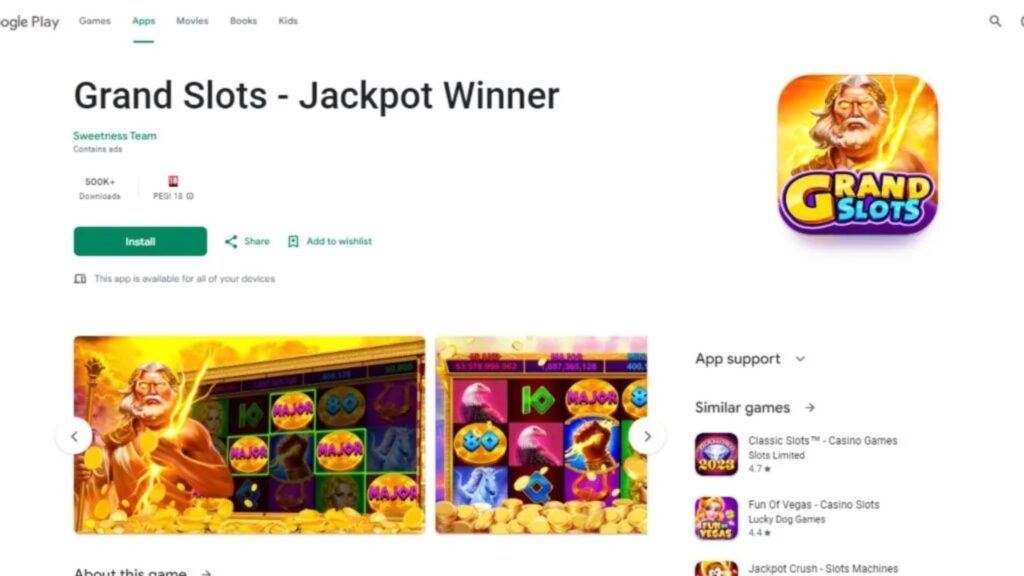The image size is (1024, 576).
Task: Open the Classic Slots app icon
Action: (x=716, y=454)
